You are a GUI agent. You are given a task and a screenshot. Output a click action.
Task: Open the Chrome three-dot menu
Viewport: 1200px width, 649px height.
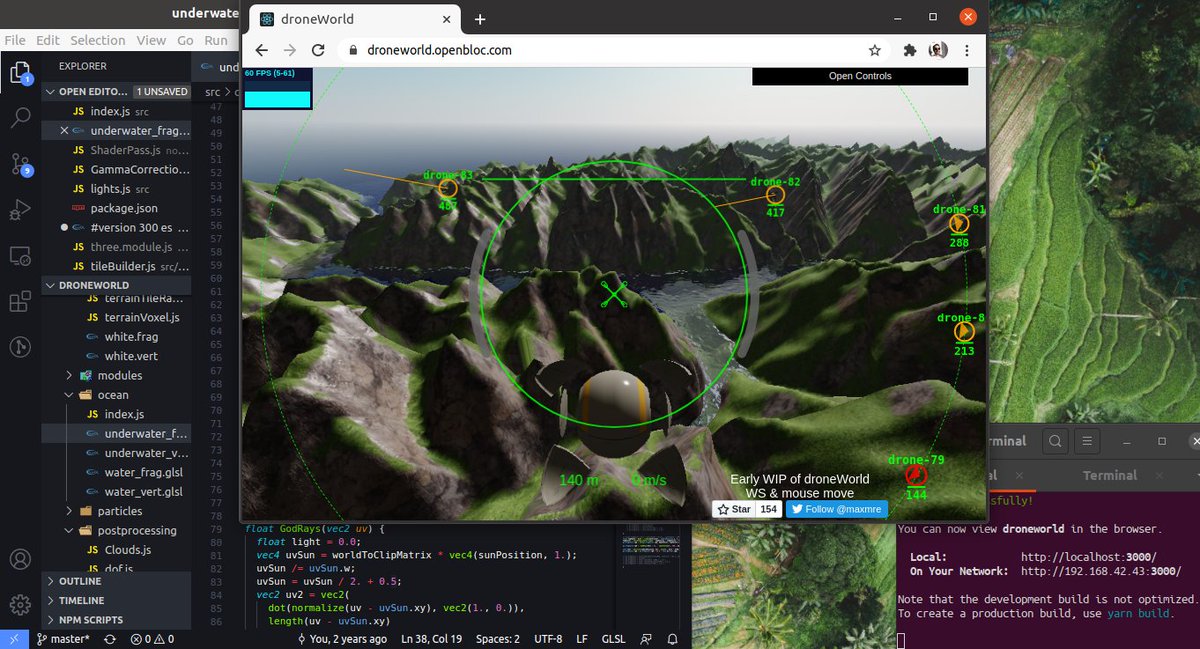[x=968, y=50]
